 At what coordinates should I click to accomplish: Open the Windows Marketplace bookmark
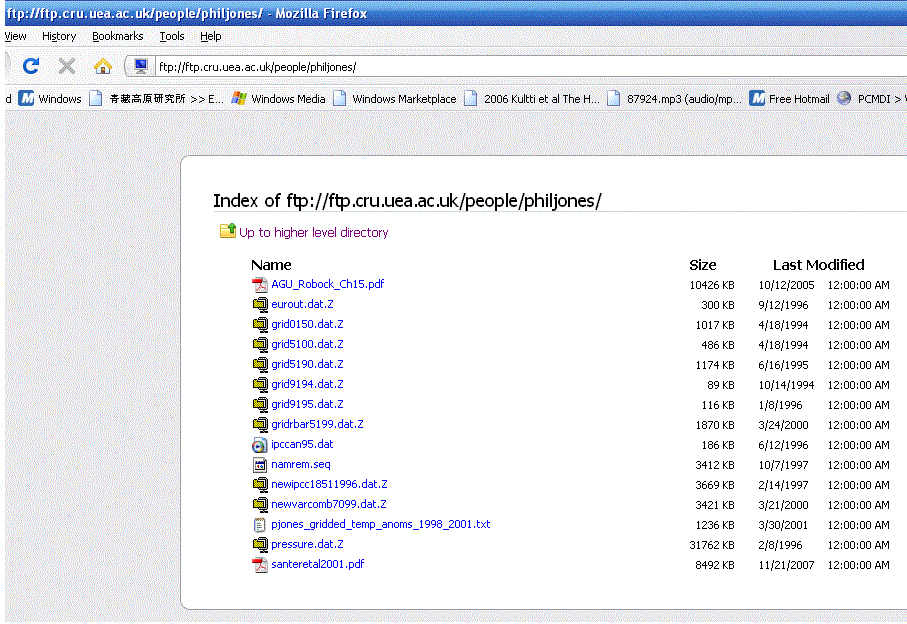pyautogui.click(x=404, y=99)
